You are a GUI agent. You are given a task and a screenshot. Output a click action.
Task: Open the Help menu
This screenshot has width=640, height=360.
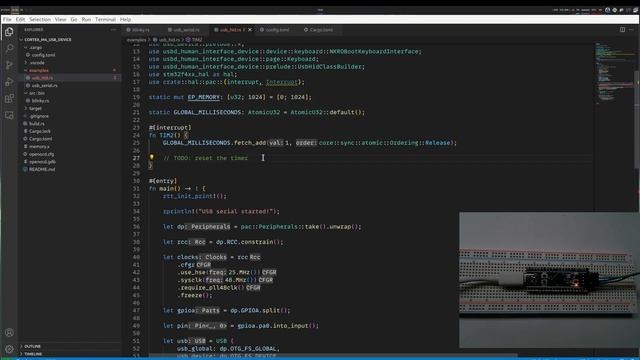pyautogui.click(x=125, y=19)
